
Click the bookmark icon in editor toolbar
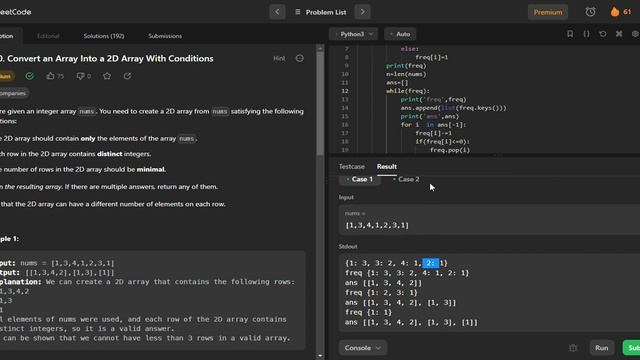(570, 34)
